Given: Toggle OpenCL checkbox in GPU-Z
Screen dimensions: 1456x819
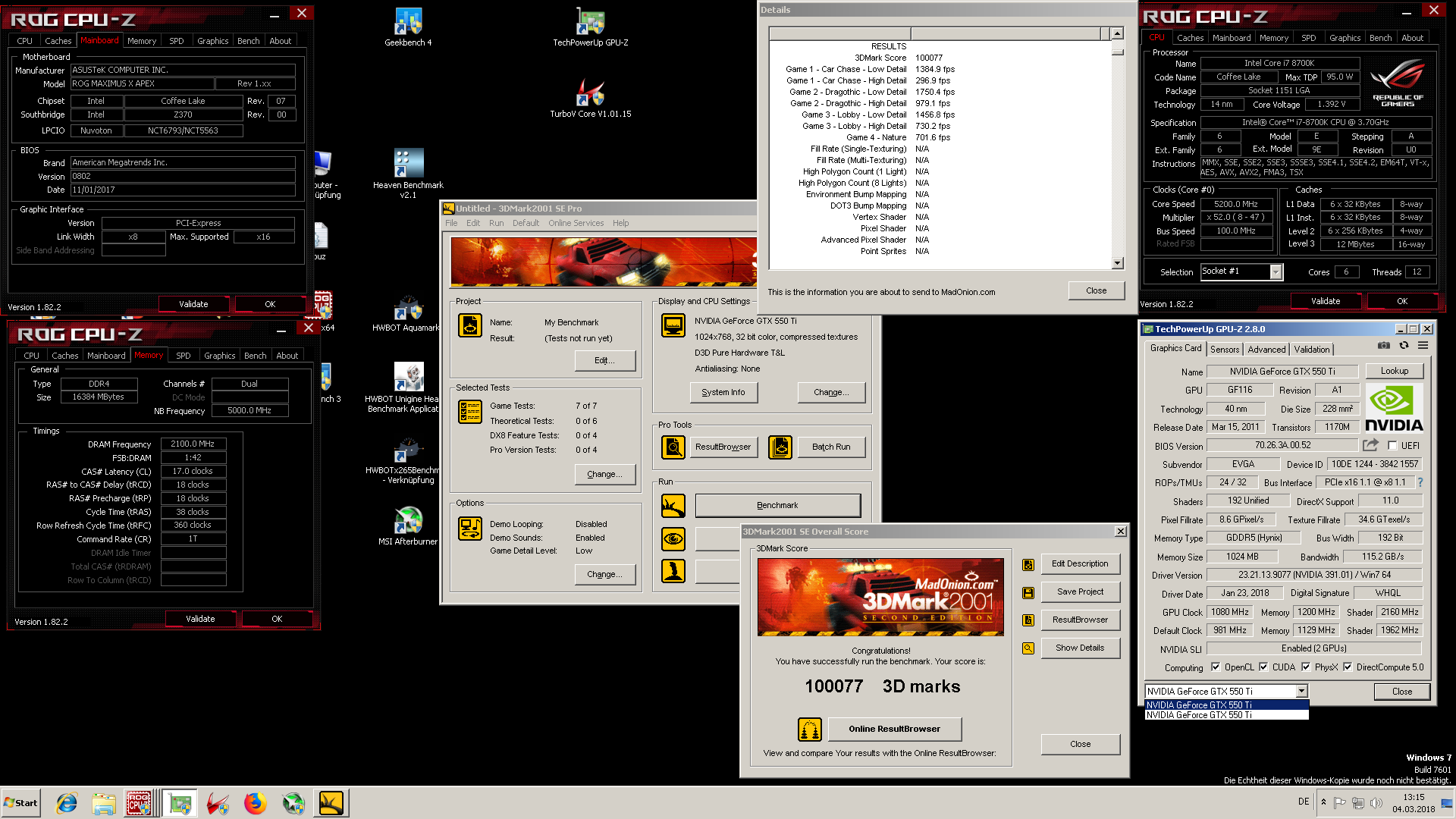Looking at the screenshot, I should point(1216,667).
